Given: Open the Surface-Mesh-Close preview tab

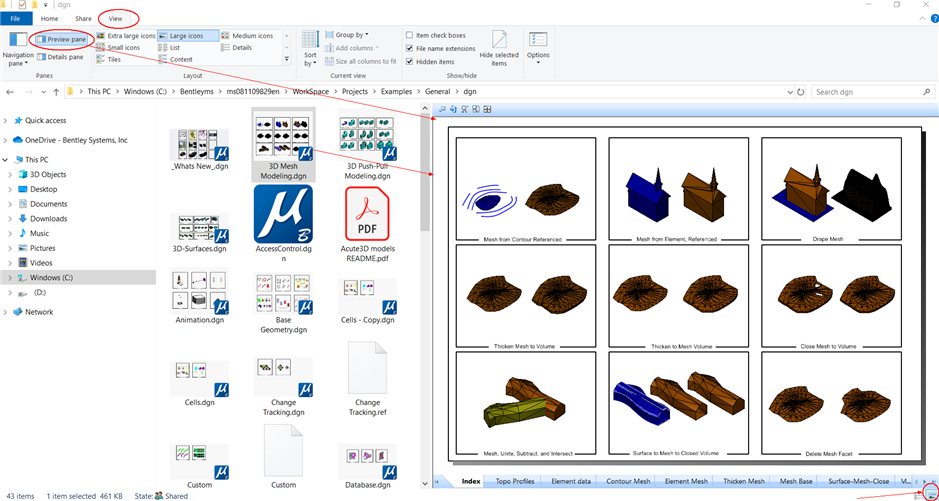Looking at the screenshot, I should tap(858, 481).
